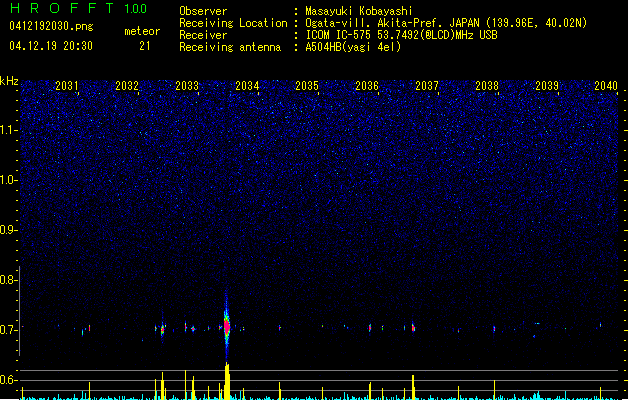The width and height of the screenshot is (629, 400).
Task: Click the 1.1 kHz axis label
Action: [x=8, y=130]
